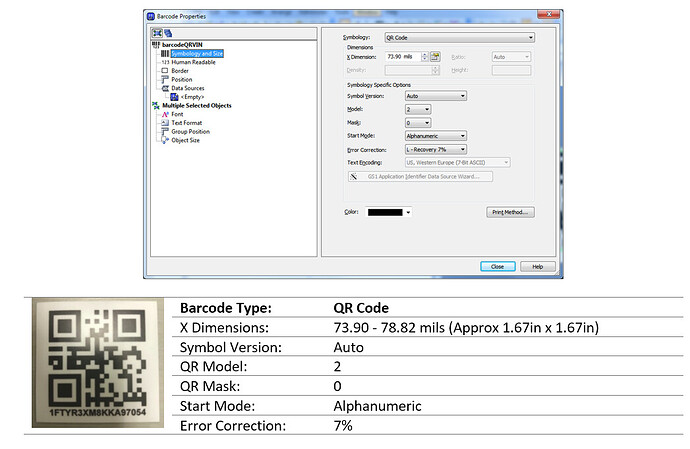690x449 pixels.
Task: Click the pink letter icon beside Font
Action: [x=165, y=114]
